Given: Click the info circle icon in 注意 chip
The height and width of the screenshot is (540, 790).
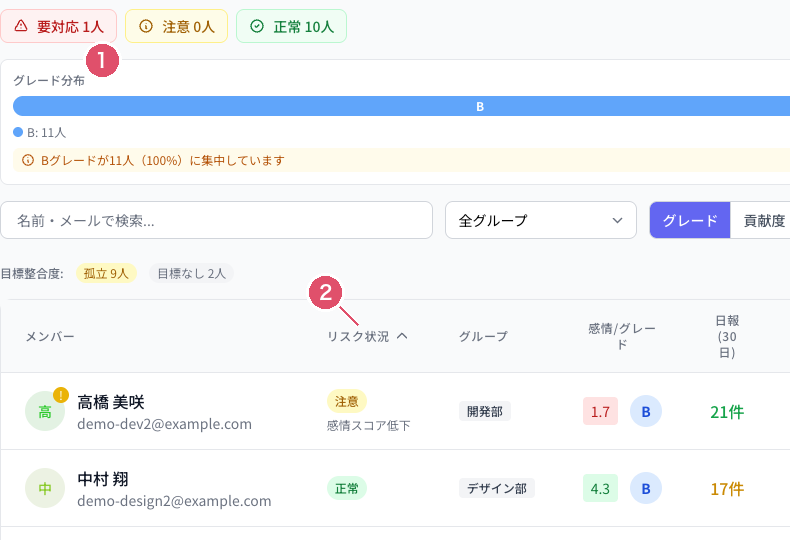Looking at the screenshot, I should (146, 26).
